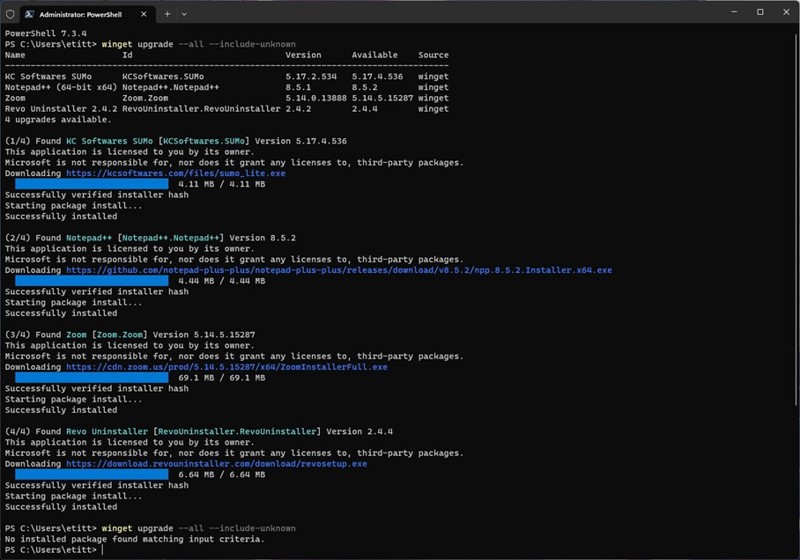Click the Zoom 69.1 MB progress bar
The height and width of the screenshot is (560, 800).
click(92, 379)
